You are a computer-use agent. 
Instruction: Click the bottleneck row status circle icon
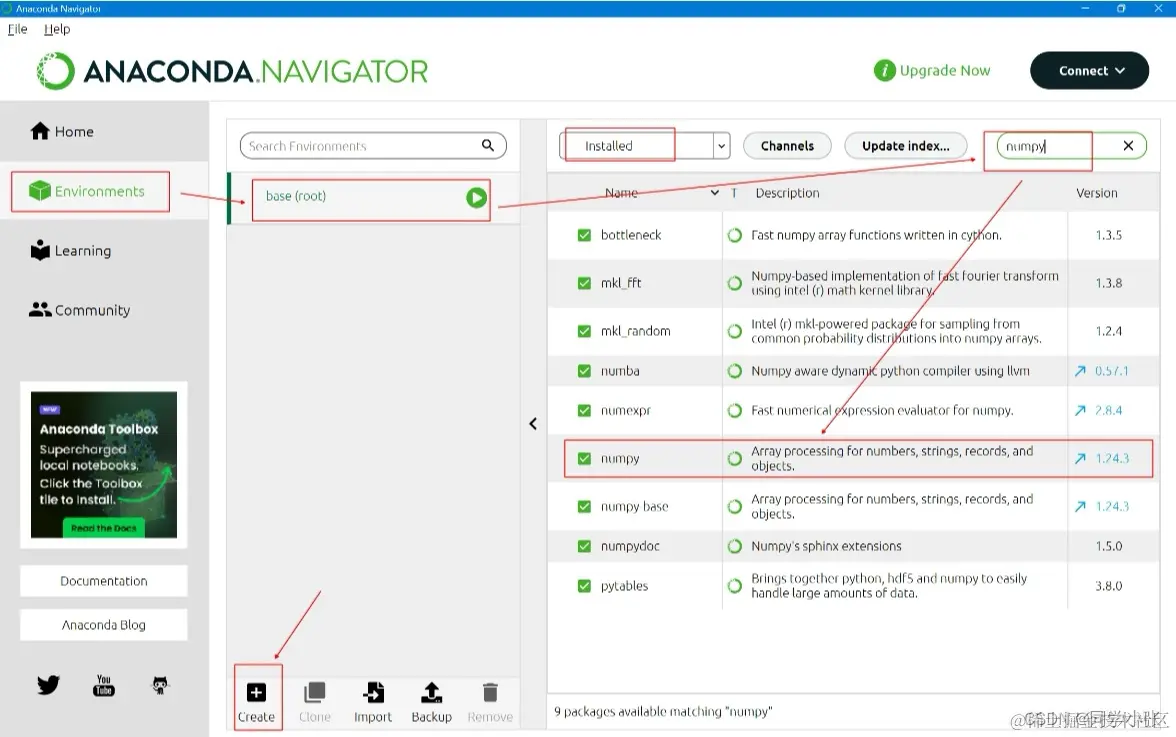[735, 235]
